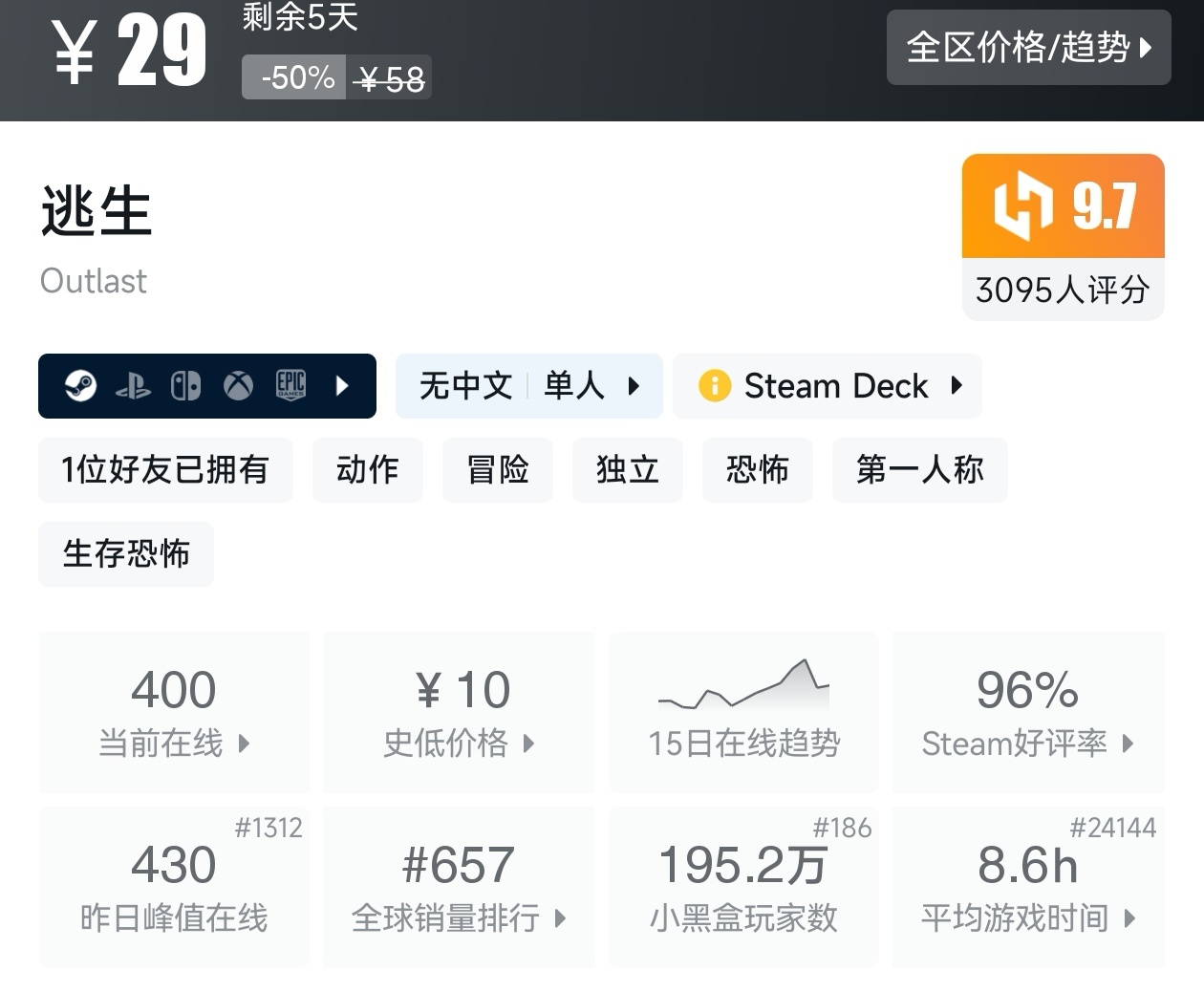The image size is (1204, 992).
Task: Open the 当前在线 player count details
Action: pos(174,712)
